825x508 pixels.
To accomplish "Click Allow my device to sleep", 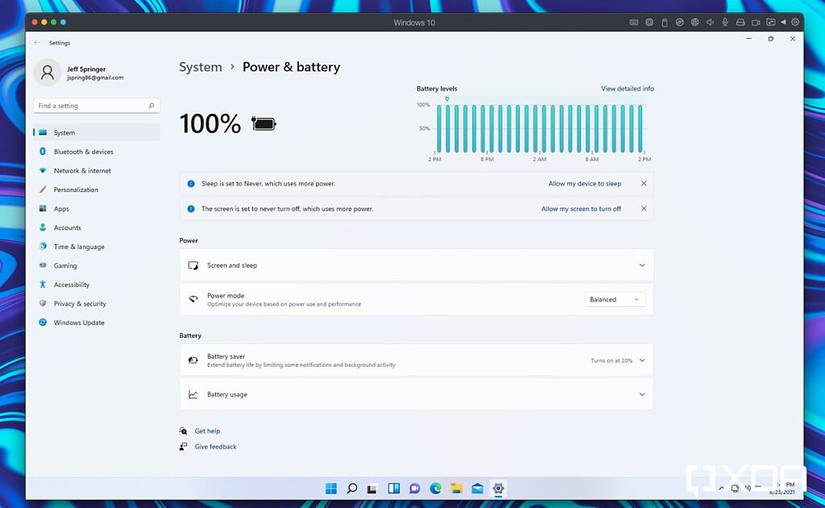I will [585, 184].
